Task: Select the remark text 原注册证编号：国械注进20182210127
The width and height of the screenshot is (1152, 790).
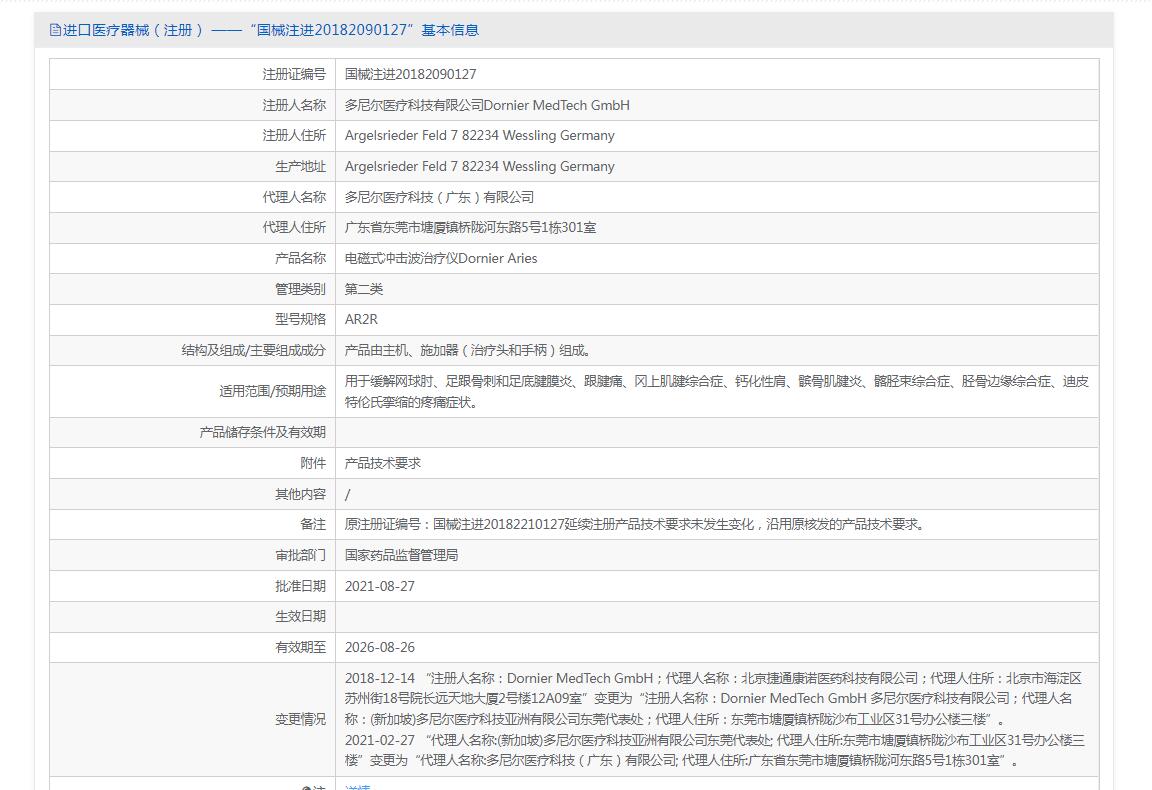Action: (636, 524)
